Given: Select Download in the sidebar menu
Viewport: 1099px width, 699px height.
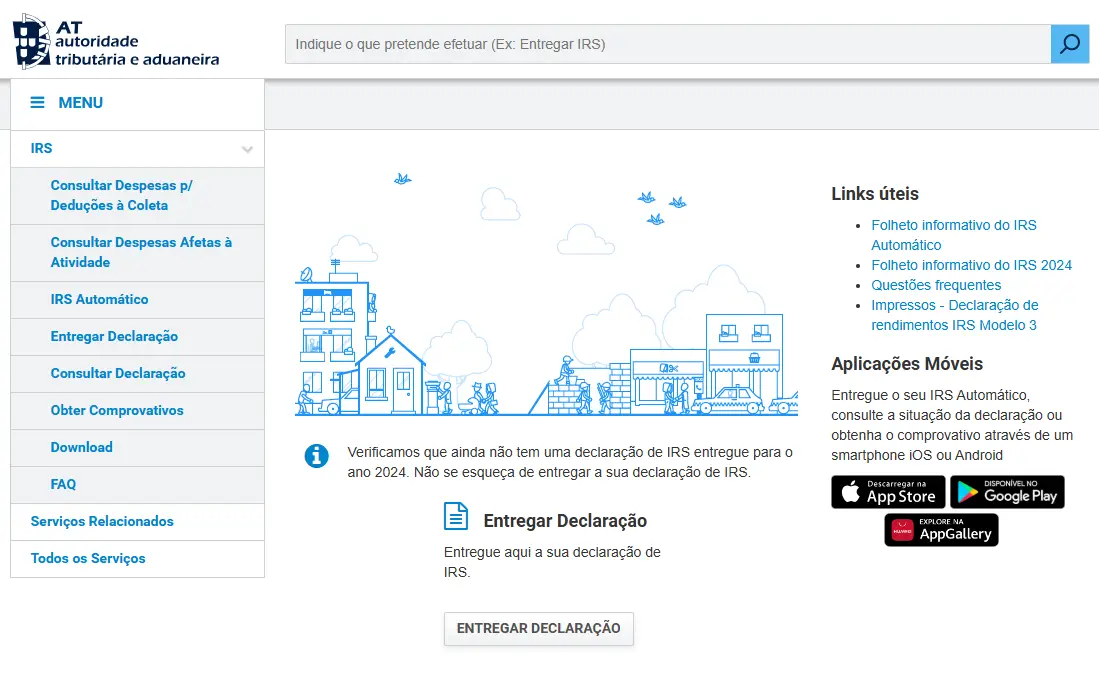Looking at the screenshot, I should [x=81, y=447].
